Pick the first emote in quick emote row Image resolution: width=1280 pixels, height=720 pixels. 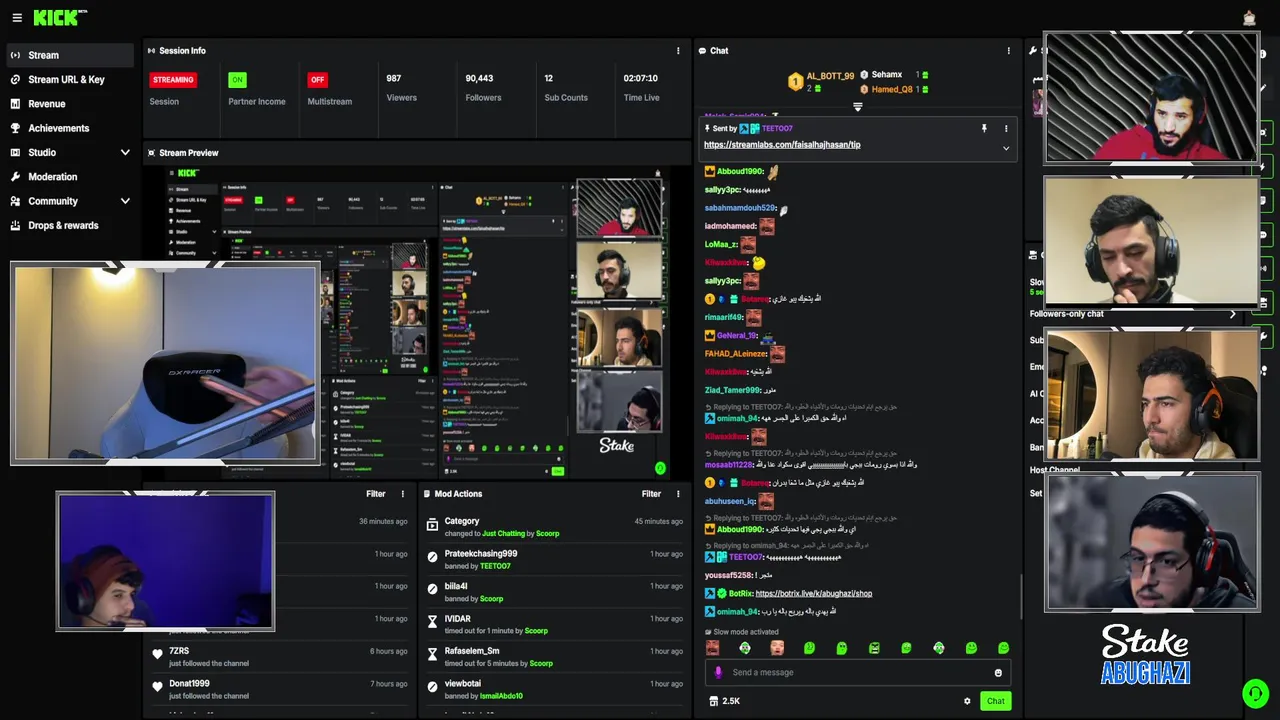pyautogui.click(x=712, y=648)
